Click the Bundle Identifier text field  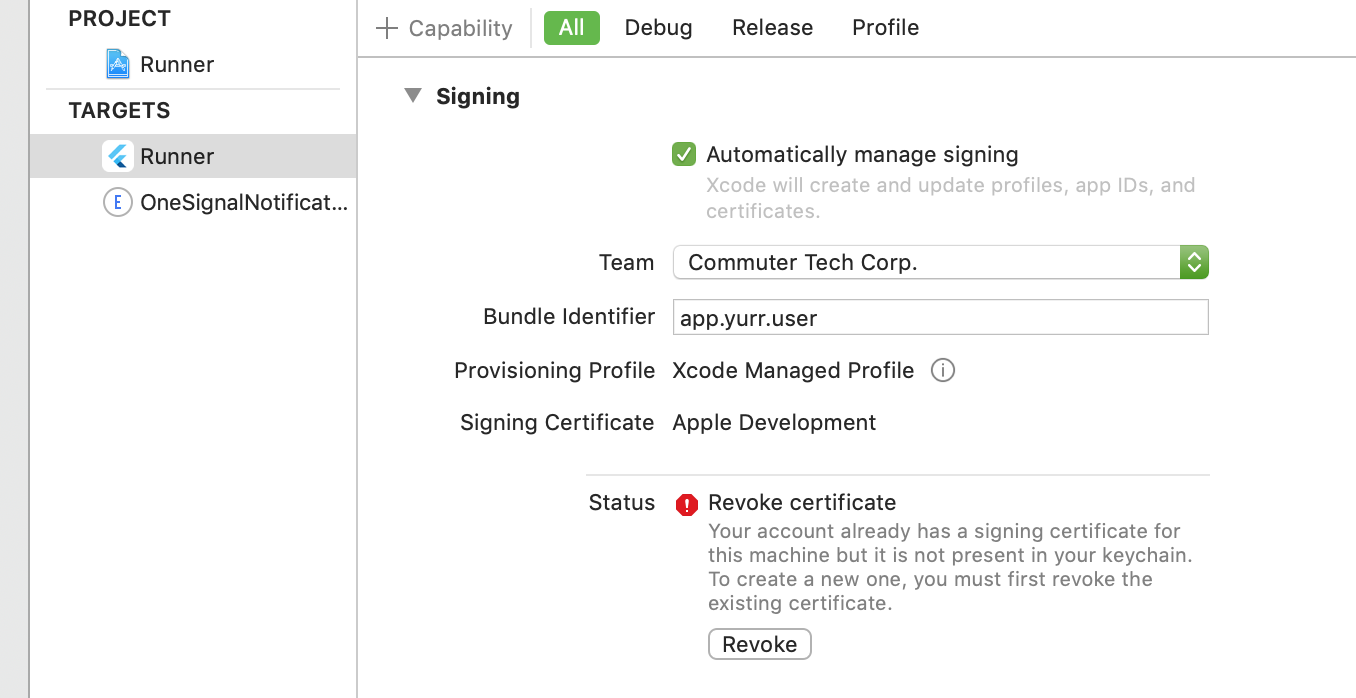(940, 318)
